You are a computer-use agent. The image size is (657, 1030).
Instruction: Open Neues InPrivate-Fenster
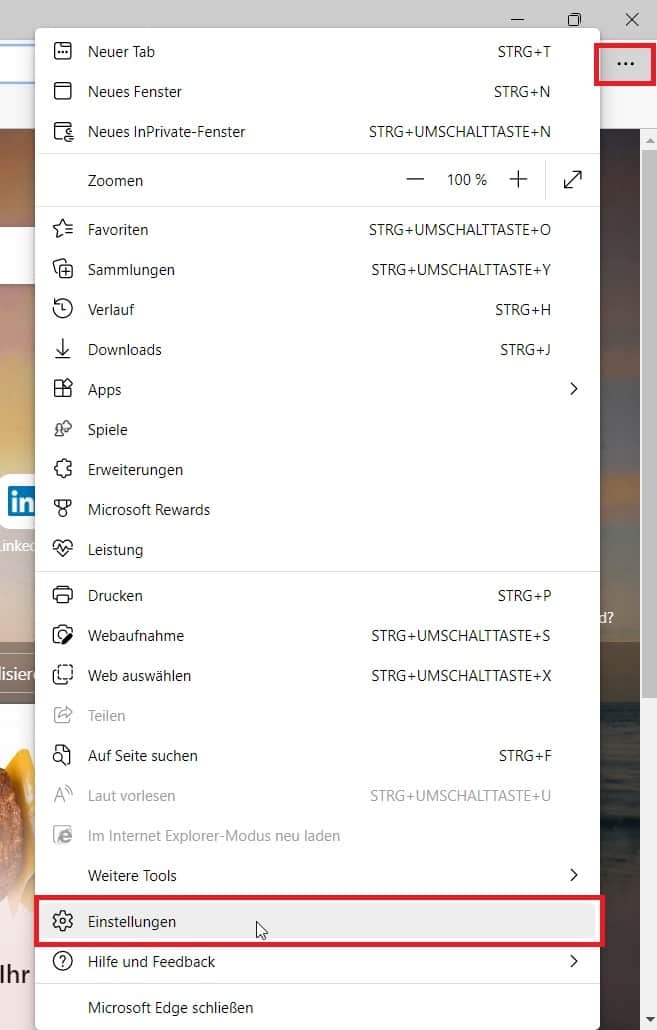(x=166, y=131)
